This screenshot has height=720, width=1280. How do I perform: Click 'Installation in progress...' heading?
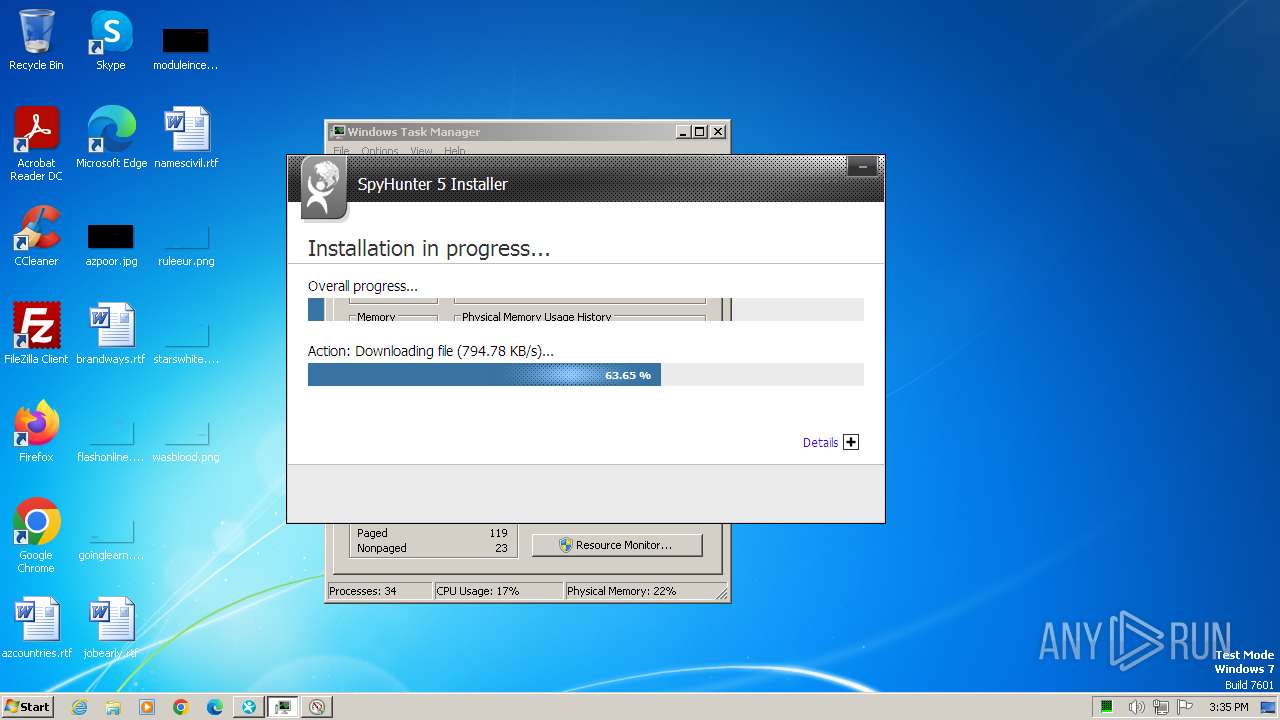[x=429, y=248]
